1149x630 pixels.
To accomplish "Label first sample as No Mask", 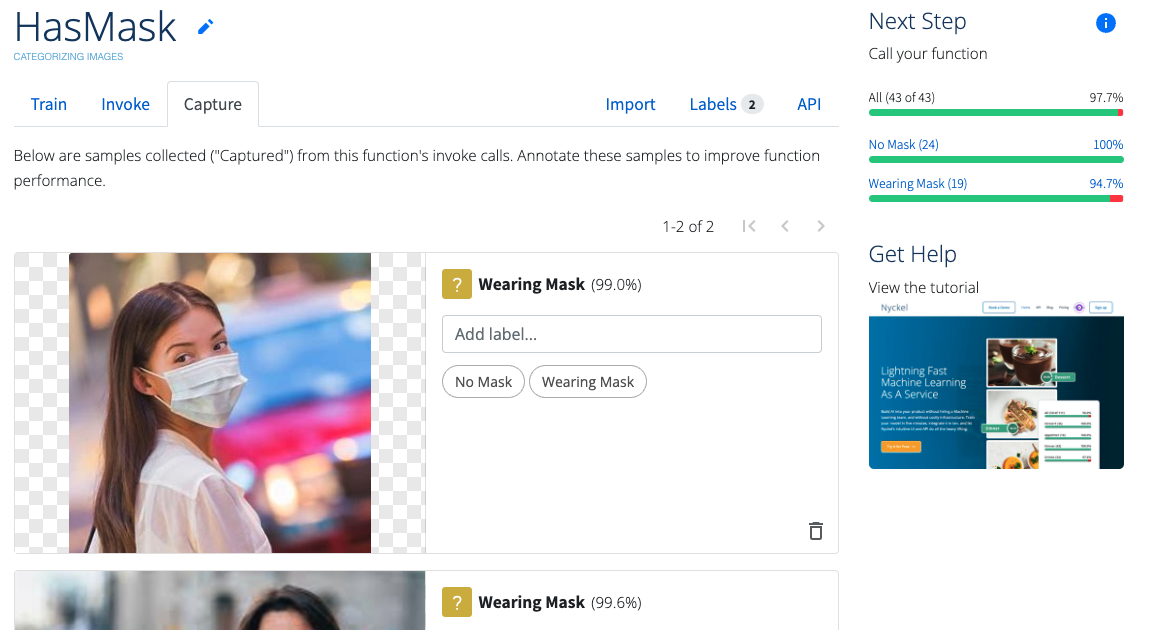I will pyautogui.click(x=484, y=382).
